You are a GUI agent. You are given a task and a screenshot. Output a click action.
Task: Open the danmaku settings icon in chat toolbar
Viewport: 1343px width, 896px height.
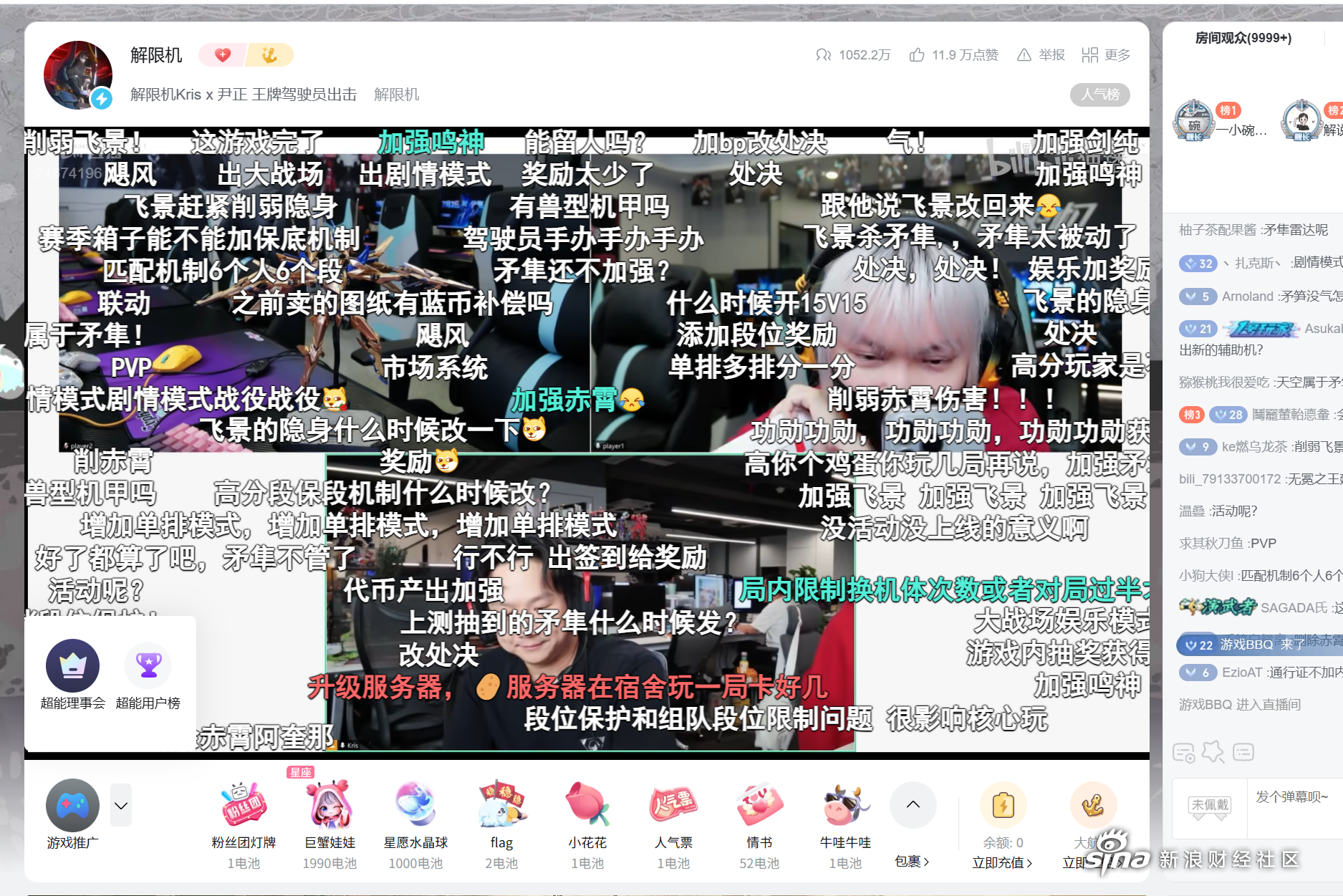[1183, 753]
